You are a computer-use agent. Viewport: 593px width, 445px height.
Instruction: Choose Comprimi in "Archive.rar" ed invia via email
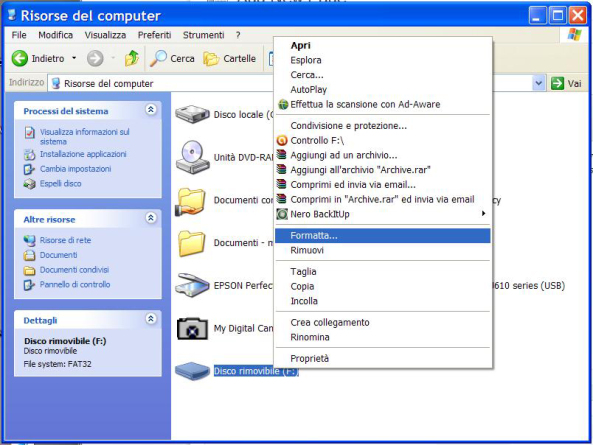click(x=382, y=200)
